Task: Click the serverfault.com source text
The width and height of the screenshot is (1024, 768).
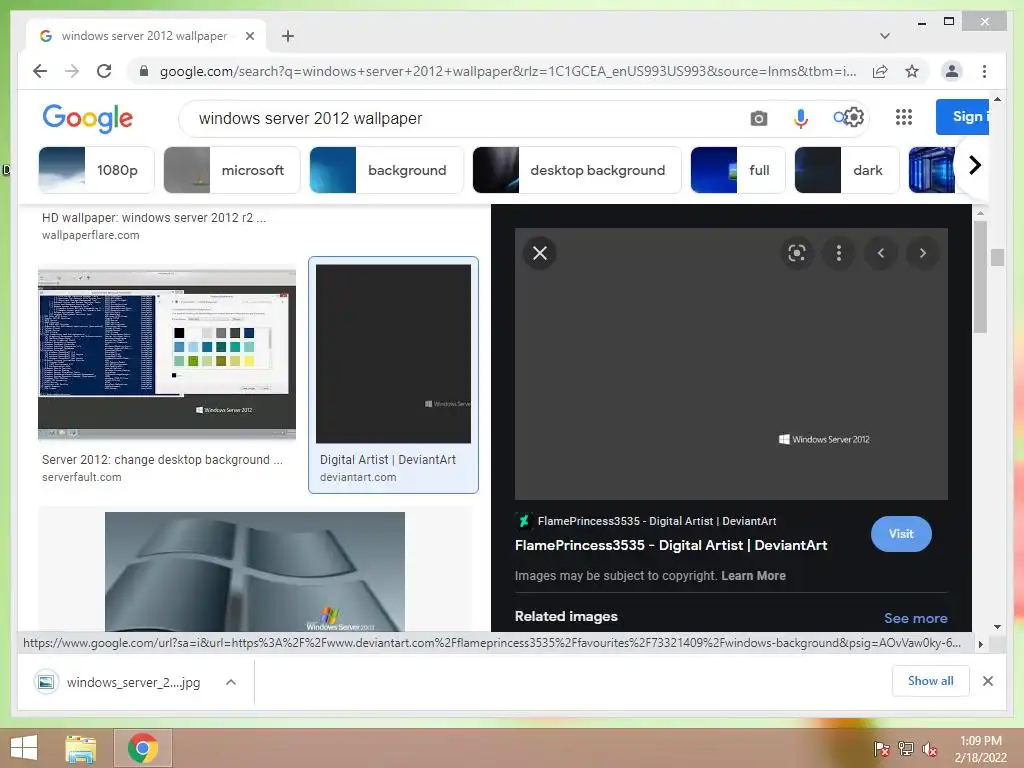Action: tap(82, 477)
